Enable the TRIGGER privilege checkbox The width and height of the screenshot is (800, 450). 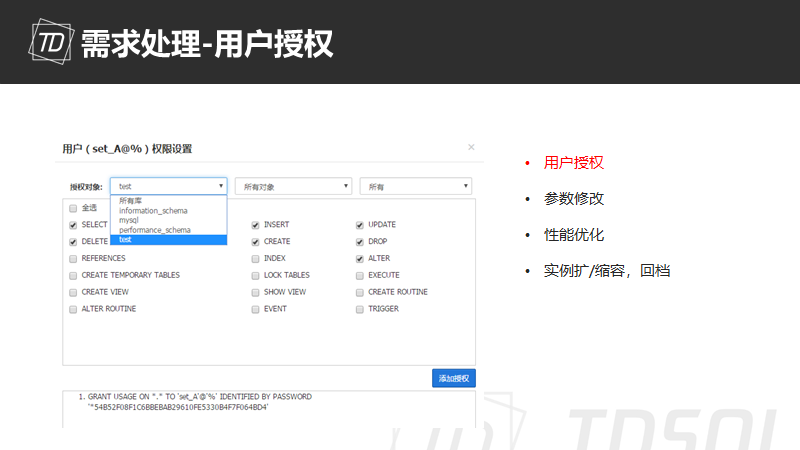pyautogui.click(x=360, y=309)
